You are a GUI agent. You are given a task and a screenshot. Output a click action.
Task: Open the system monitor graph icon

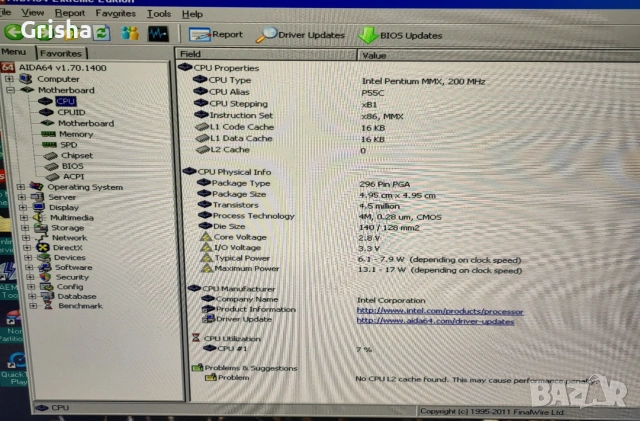coord(158,34)
